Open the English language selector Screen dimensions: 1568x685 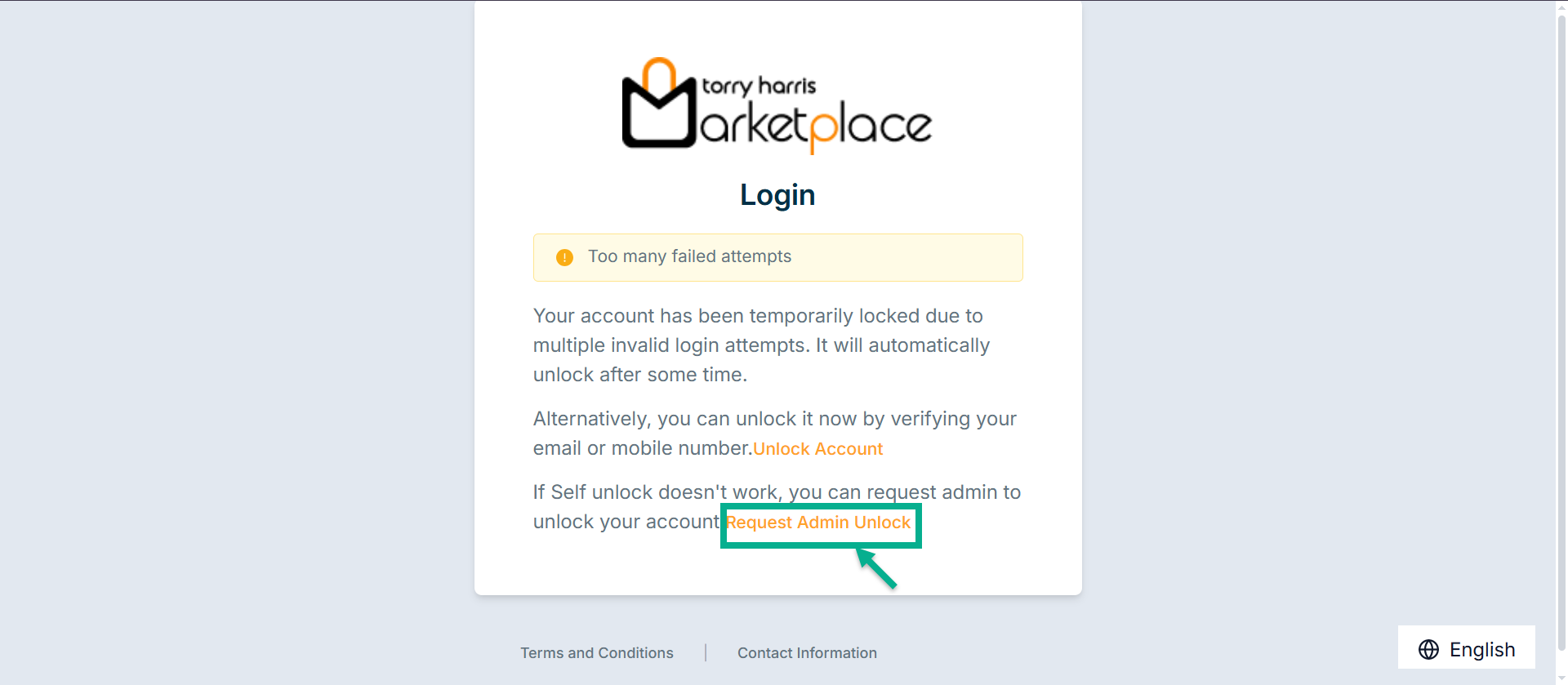pos(1466,648)
